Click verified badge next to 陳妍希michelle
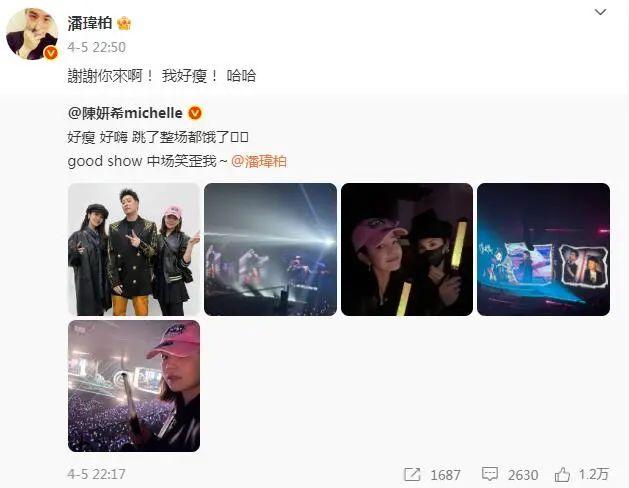The height and width of the screenshot is (488, 629). [x=195, y=113]
